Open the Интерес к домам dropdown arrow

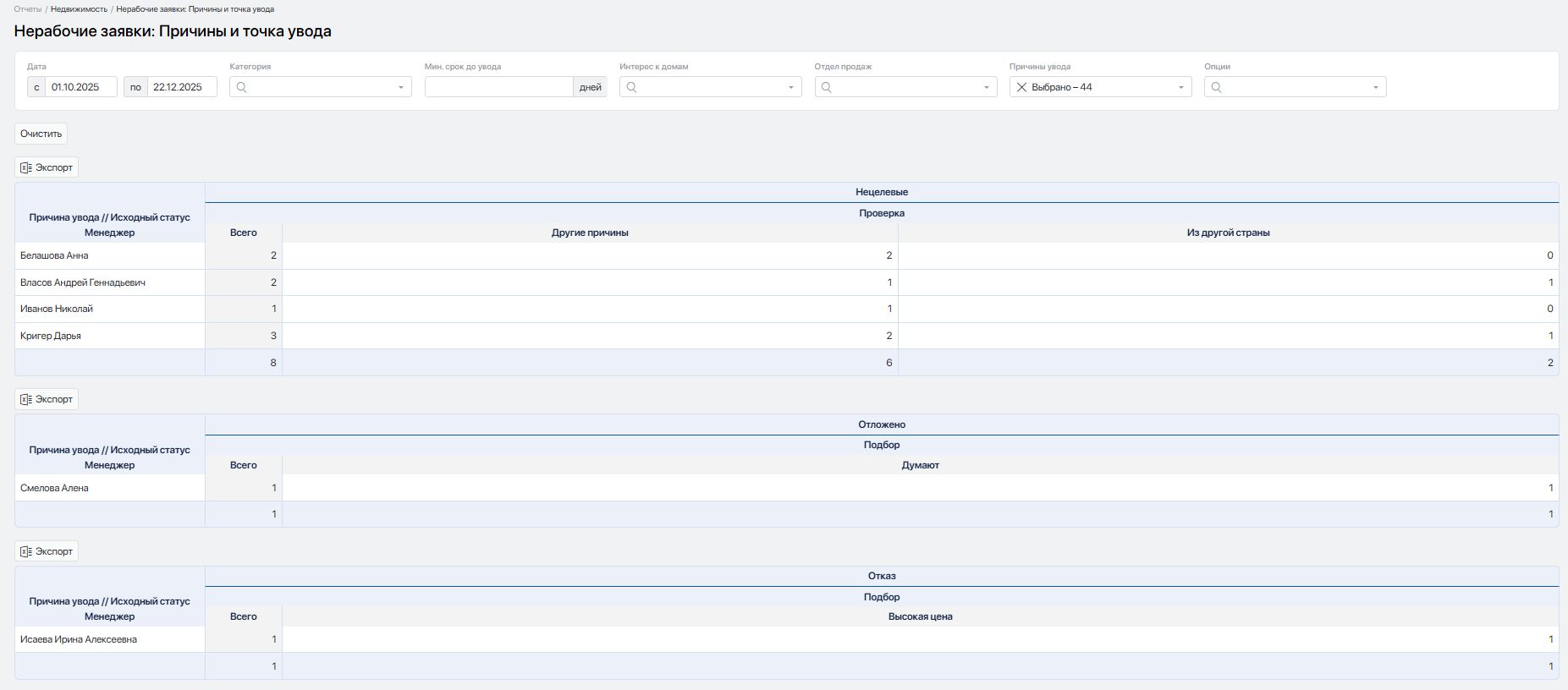[x=791, y=87]
